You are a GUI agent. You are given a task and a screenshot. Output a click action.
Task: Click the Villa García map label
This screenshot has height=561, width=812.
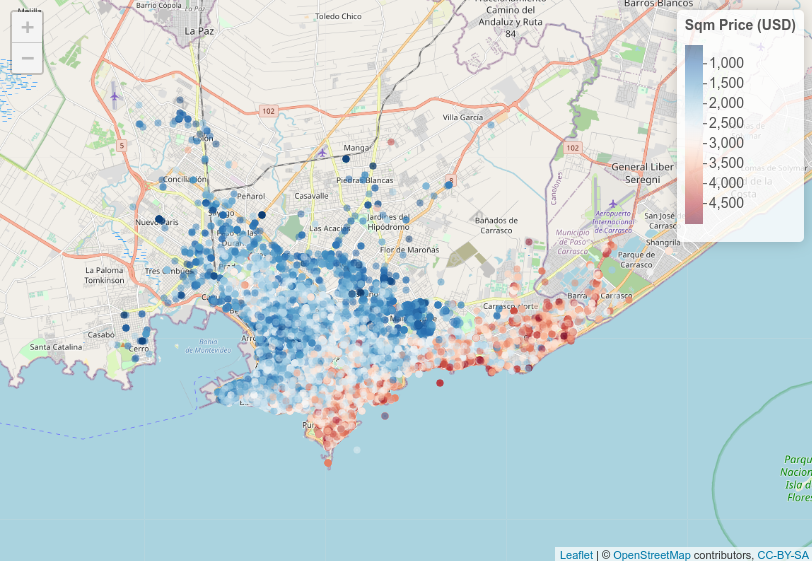(x=463, y=117)
